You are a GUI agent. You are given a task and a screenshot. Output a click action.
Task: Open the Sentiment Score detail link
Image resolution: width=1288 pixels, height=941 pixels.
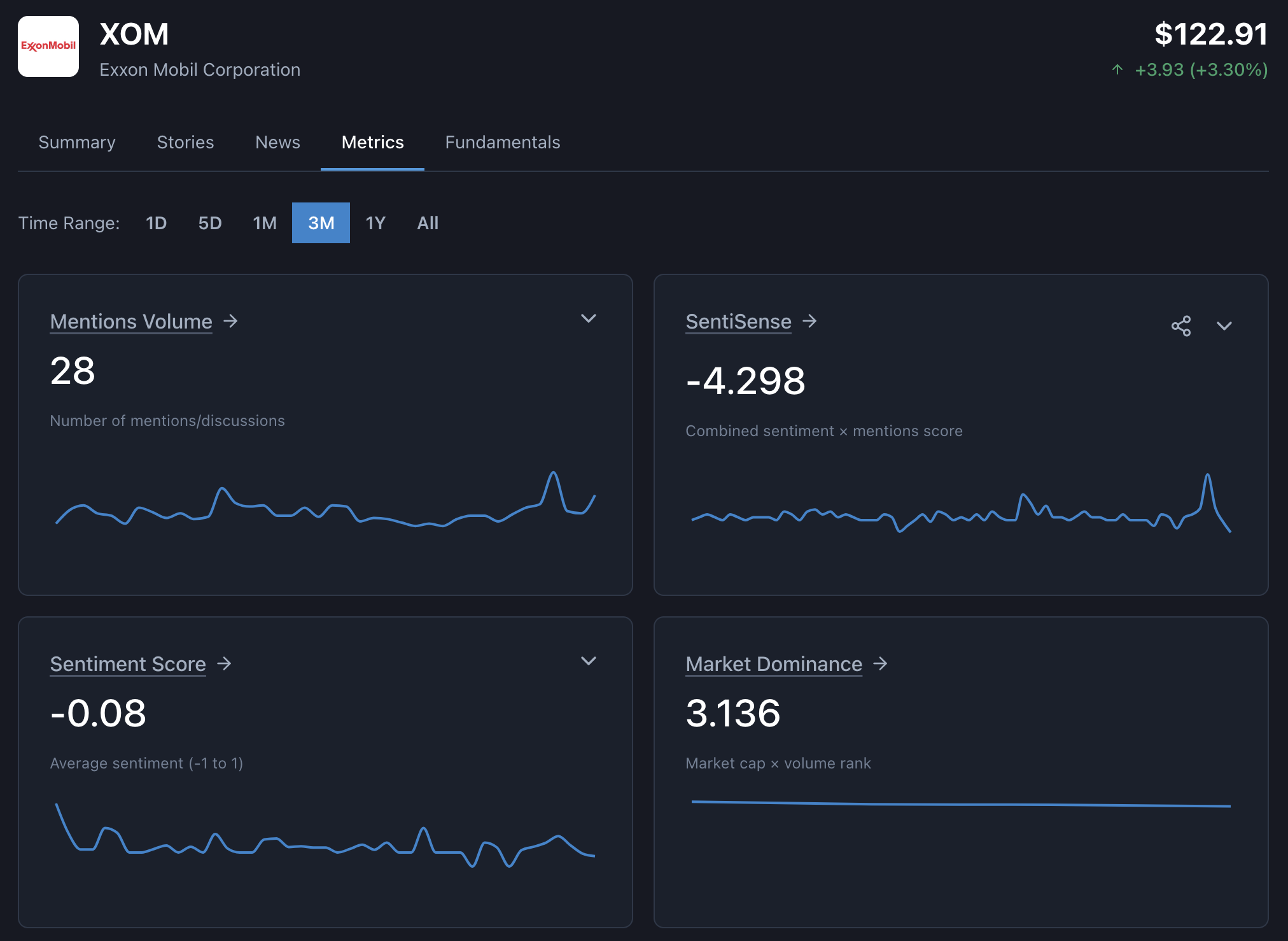click(x=127, y=664)
